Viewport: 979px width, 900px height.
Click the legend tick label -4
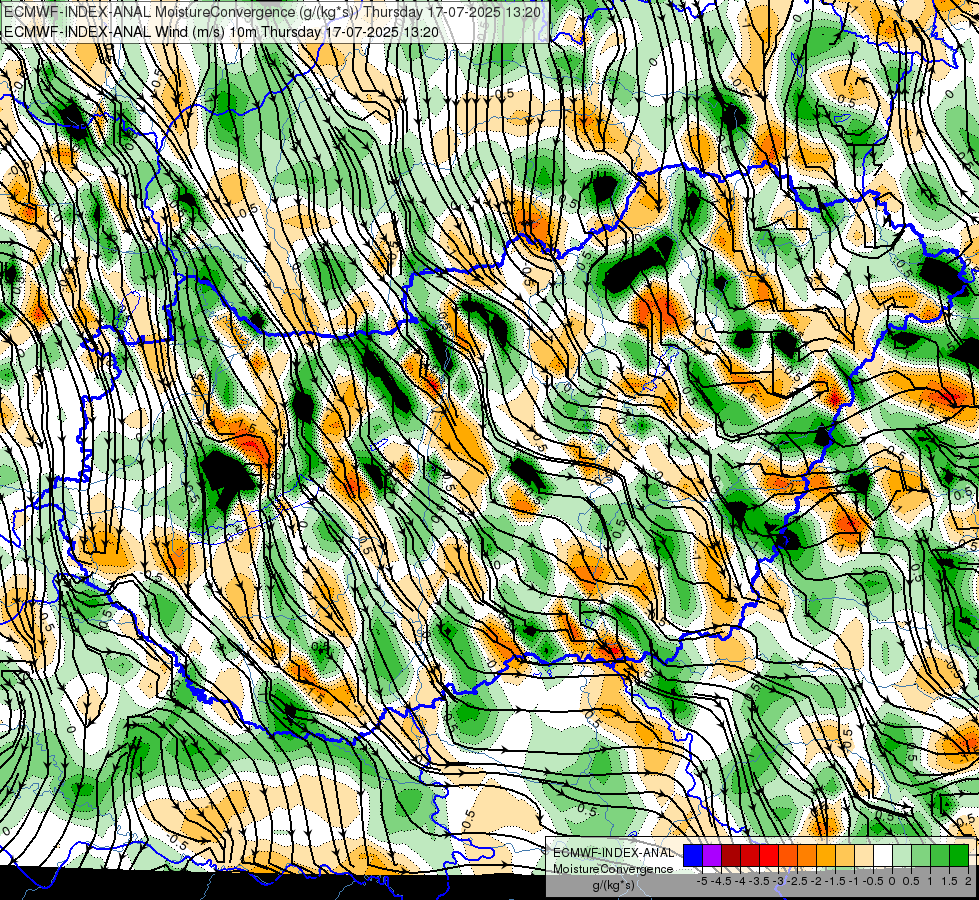coord(740,881)
